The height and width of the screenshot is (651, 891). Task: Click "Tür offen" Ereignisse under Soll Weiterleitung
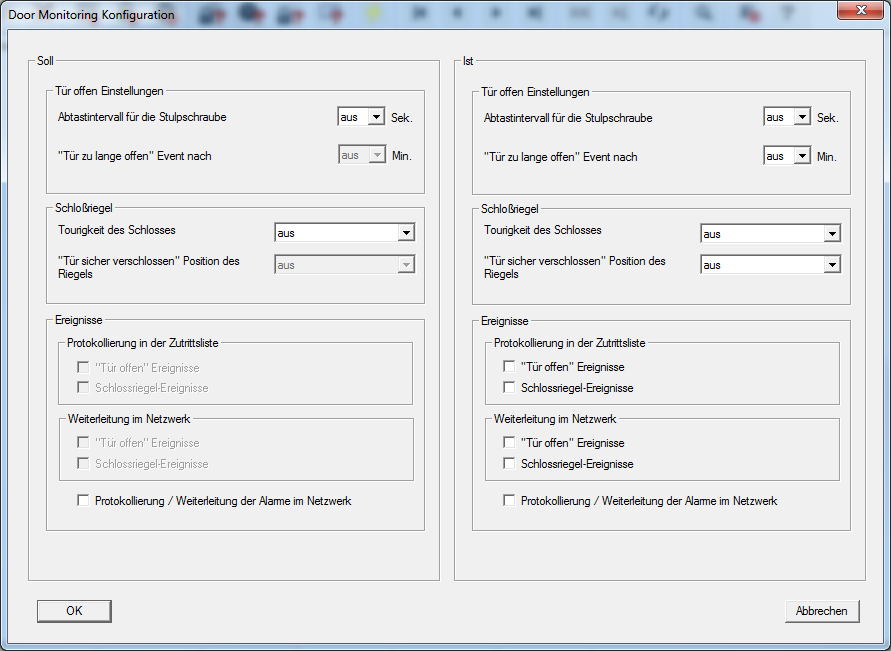(x=83, y=442)
